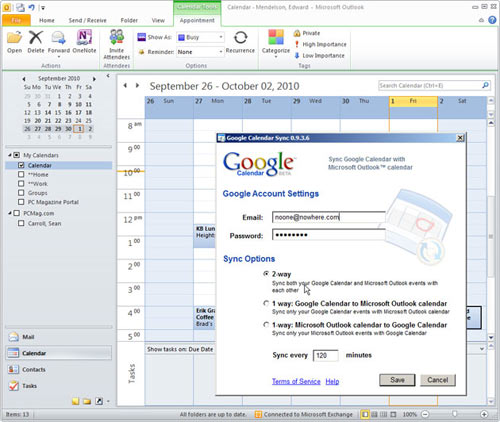Set Low Importance tag
The width and height of the screenshot is (500, 422).
click(319, 55)
